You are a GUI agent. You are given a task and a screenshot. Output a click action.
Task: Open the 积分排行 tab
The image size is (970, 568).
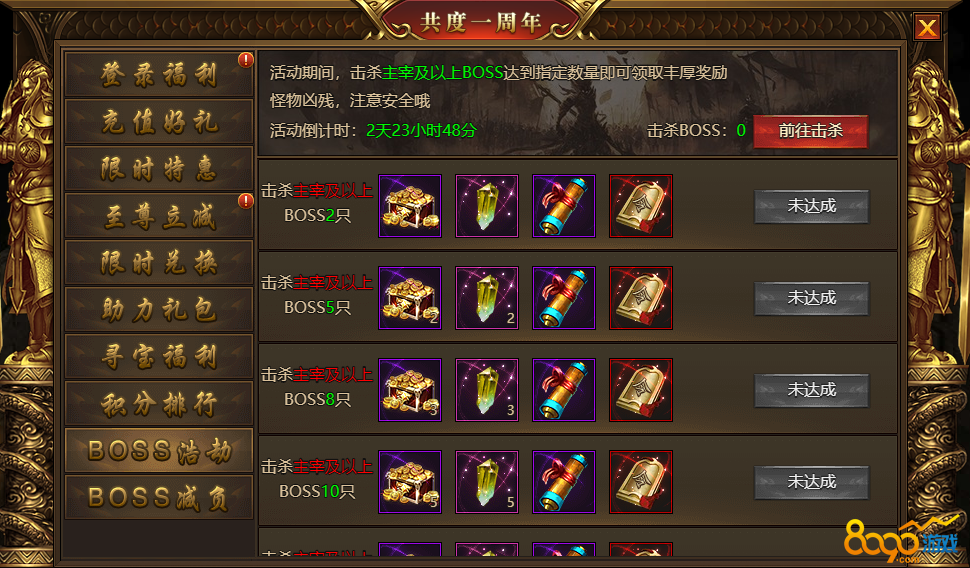click(x=159, y=403)
